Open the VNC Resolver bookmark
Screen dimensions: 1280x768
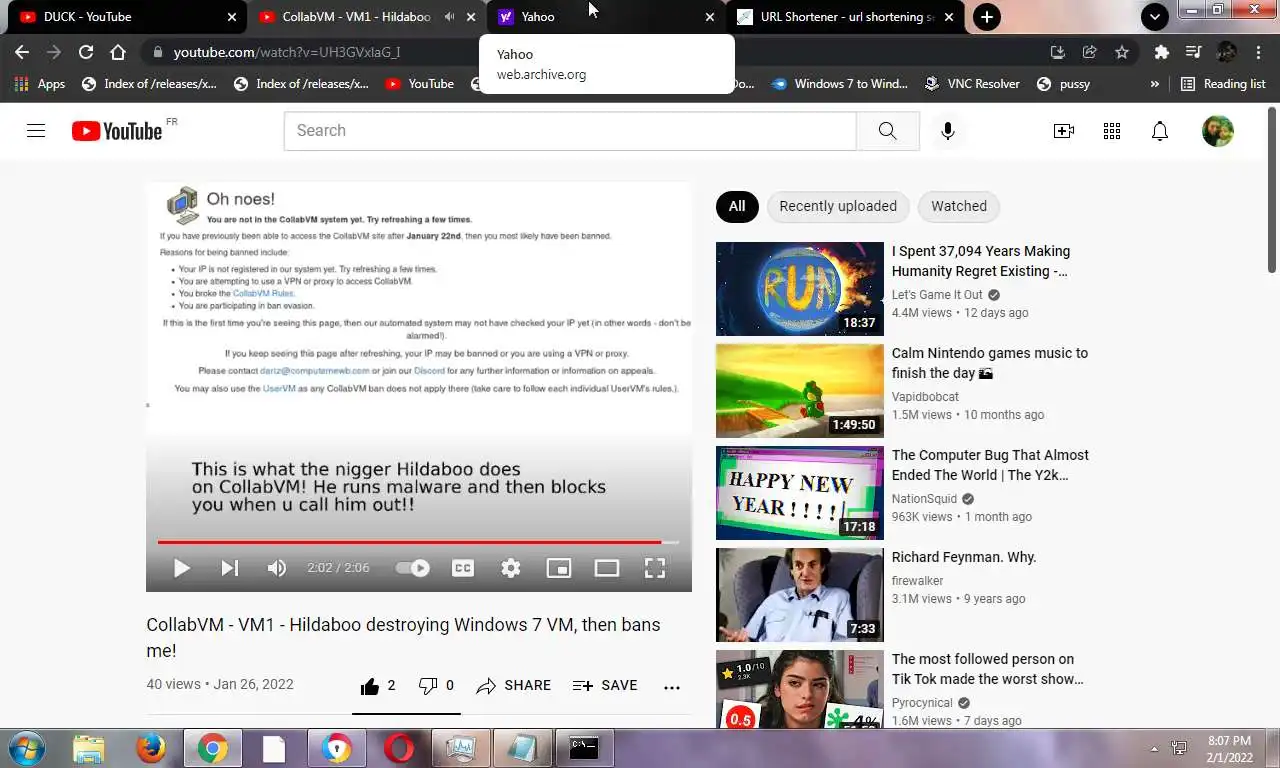(x=972, y=84)
